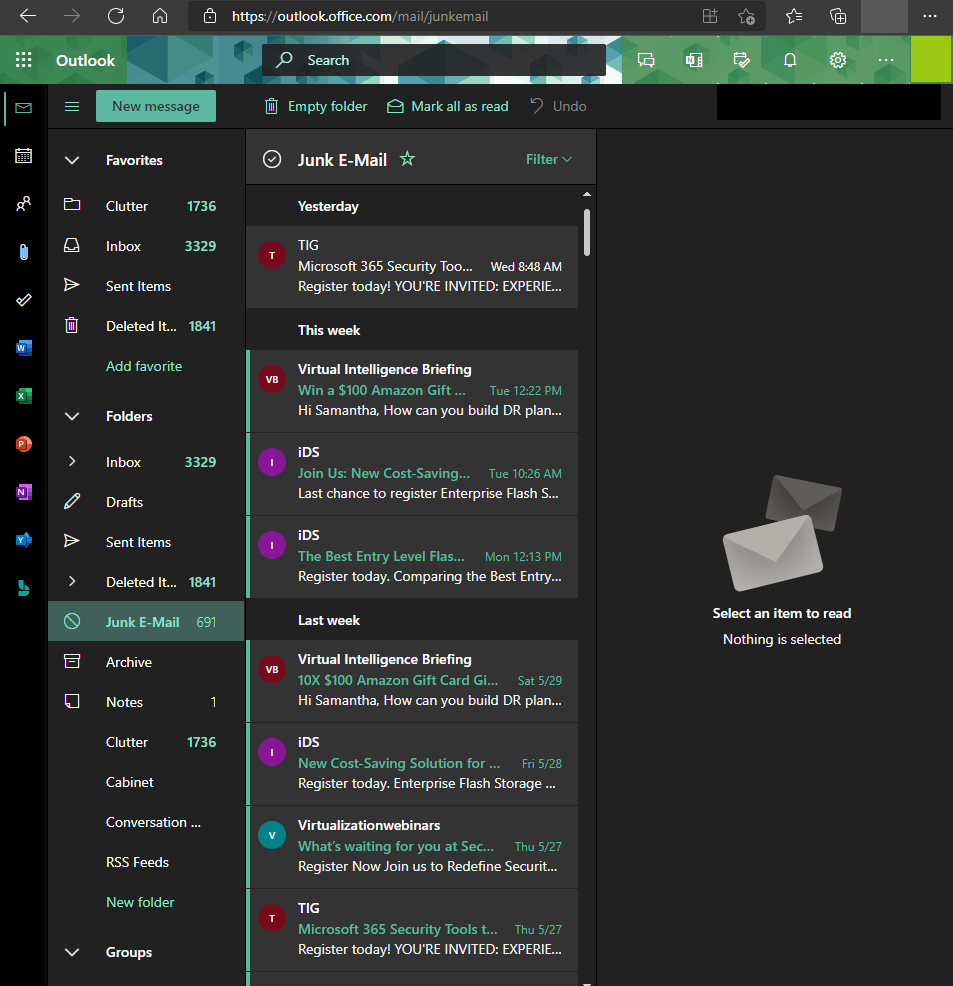
Task: Click message list scroll-up arrow
Action: click(587, 194)
